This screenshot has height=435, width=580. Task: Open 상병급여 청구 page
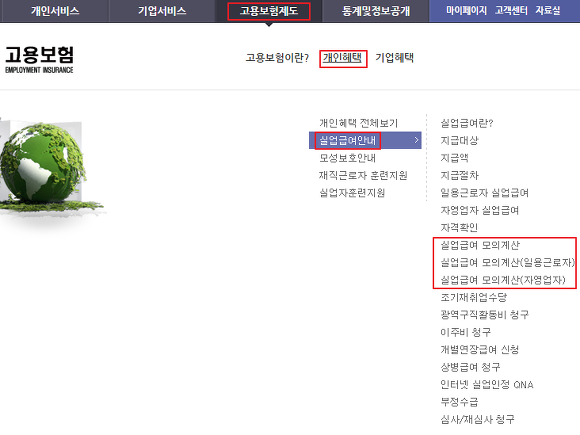tap(470, 367)
